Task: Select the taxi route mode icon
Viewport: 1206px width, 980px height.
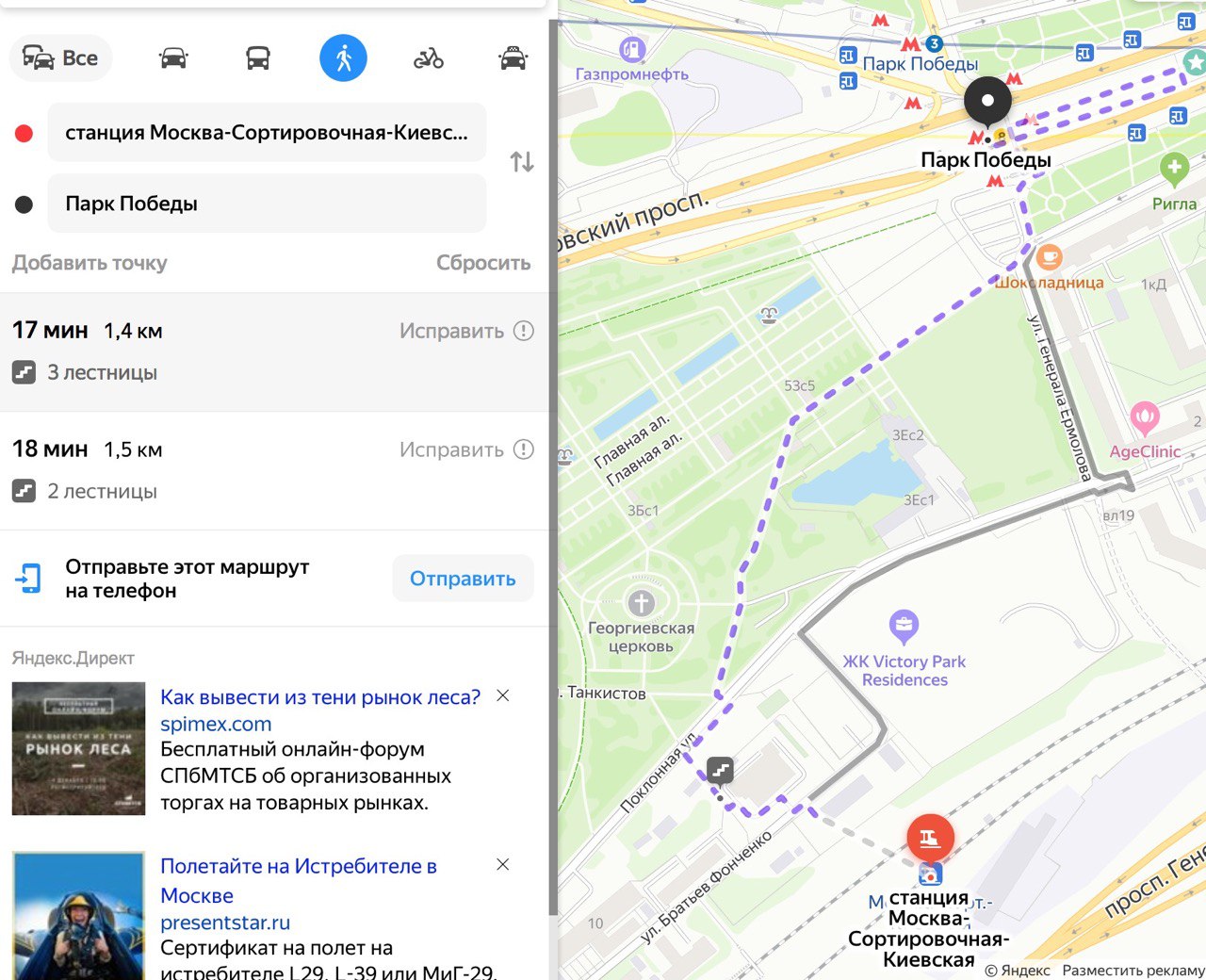Action: (x=513, y=58)
